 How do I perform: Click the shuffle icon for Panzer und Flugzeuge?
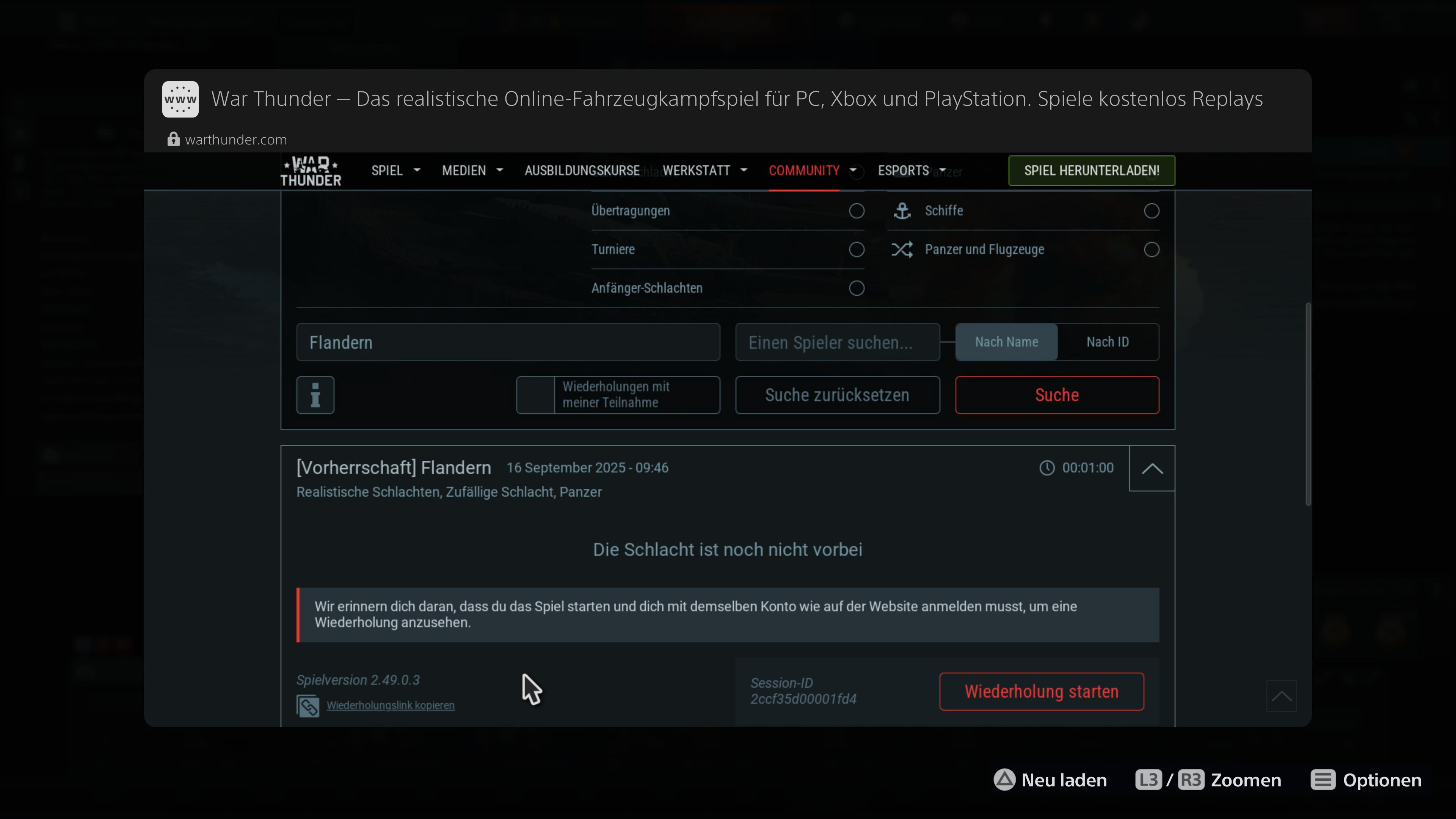[x=902, y=249]
